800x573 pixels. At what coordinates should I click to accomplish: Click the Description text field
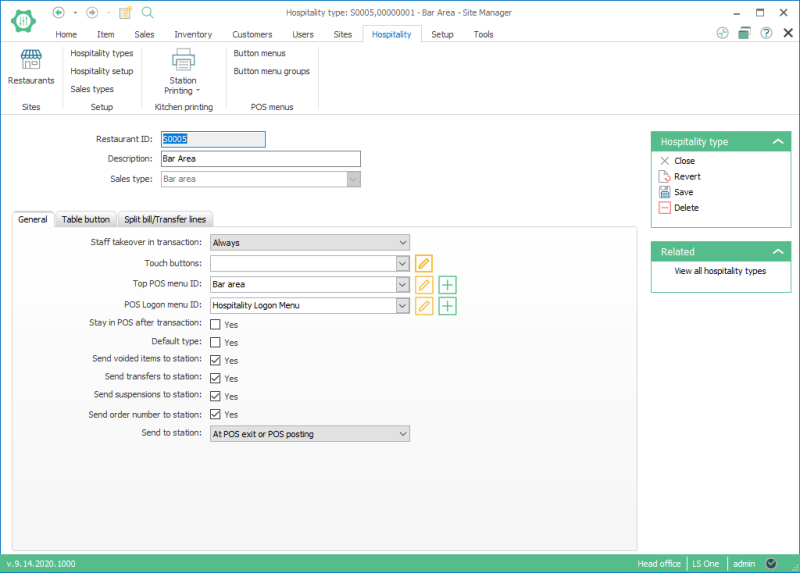261,159
